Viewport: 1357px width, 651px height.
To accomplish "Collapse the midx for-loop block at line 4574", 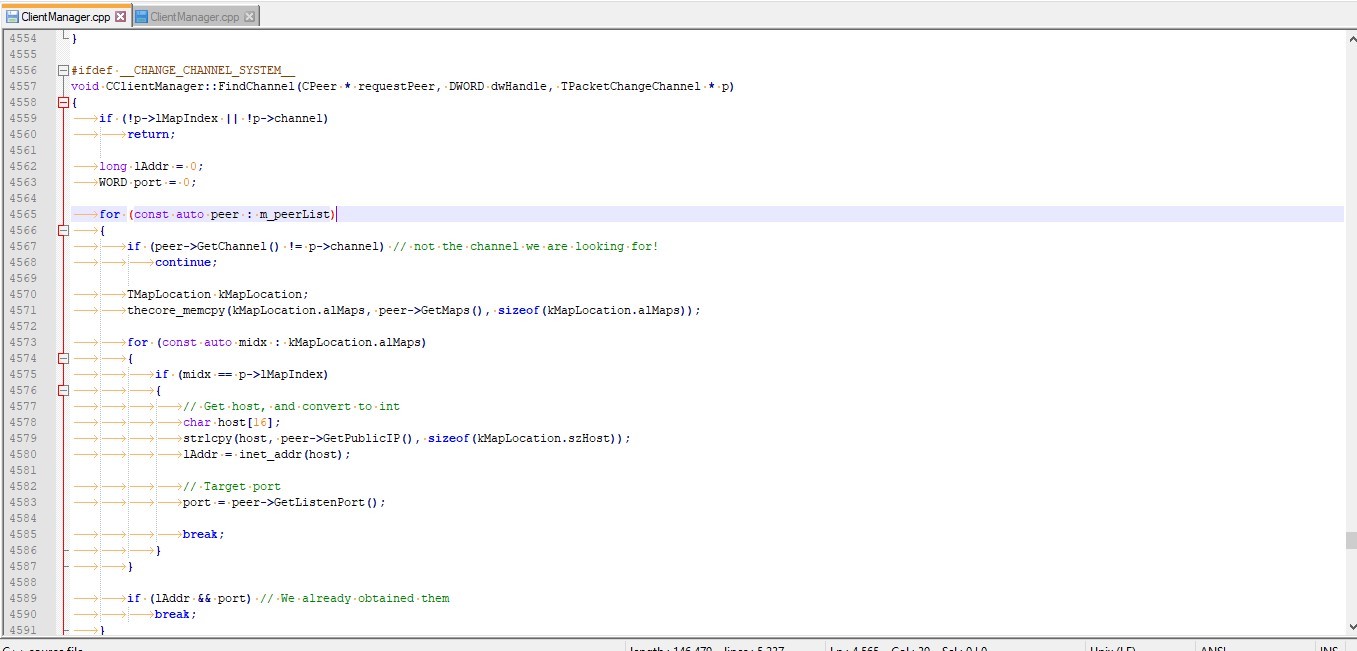I will click(x=64, y=358).
